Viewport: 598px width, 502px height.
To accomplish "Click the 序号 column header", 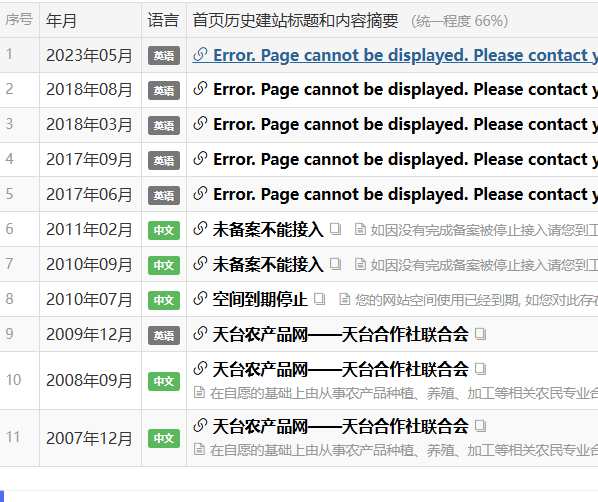I will 19,19.
